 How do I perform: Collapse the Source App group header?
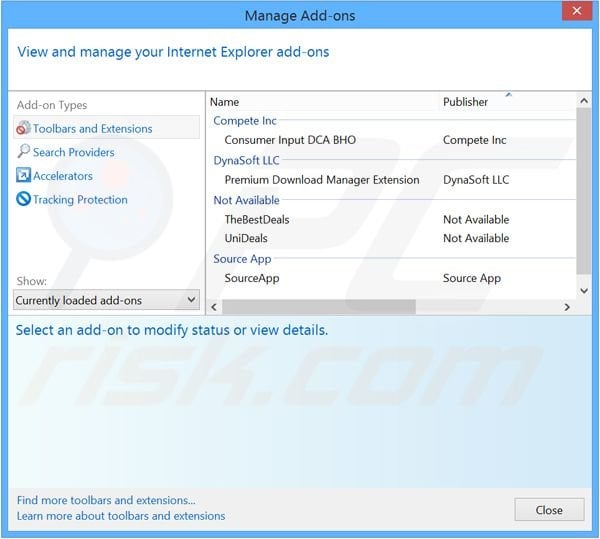coord(242,259)
